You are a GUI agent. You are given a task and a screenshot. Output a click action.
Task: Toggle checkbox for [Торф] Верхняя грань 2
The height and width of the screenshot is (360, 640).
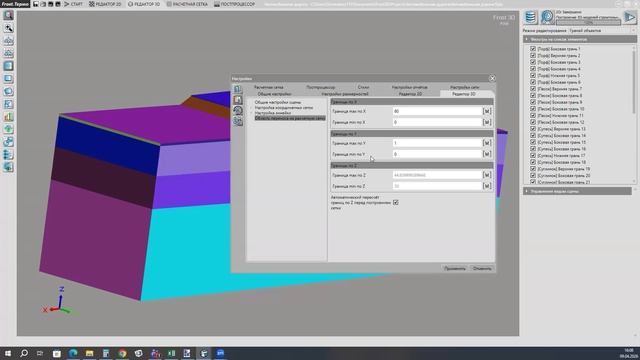[533, 55]
